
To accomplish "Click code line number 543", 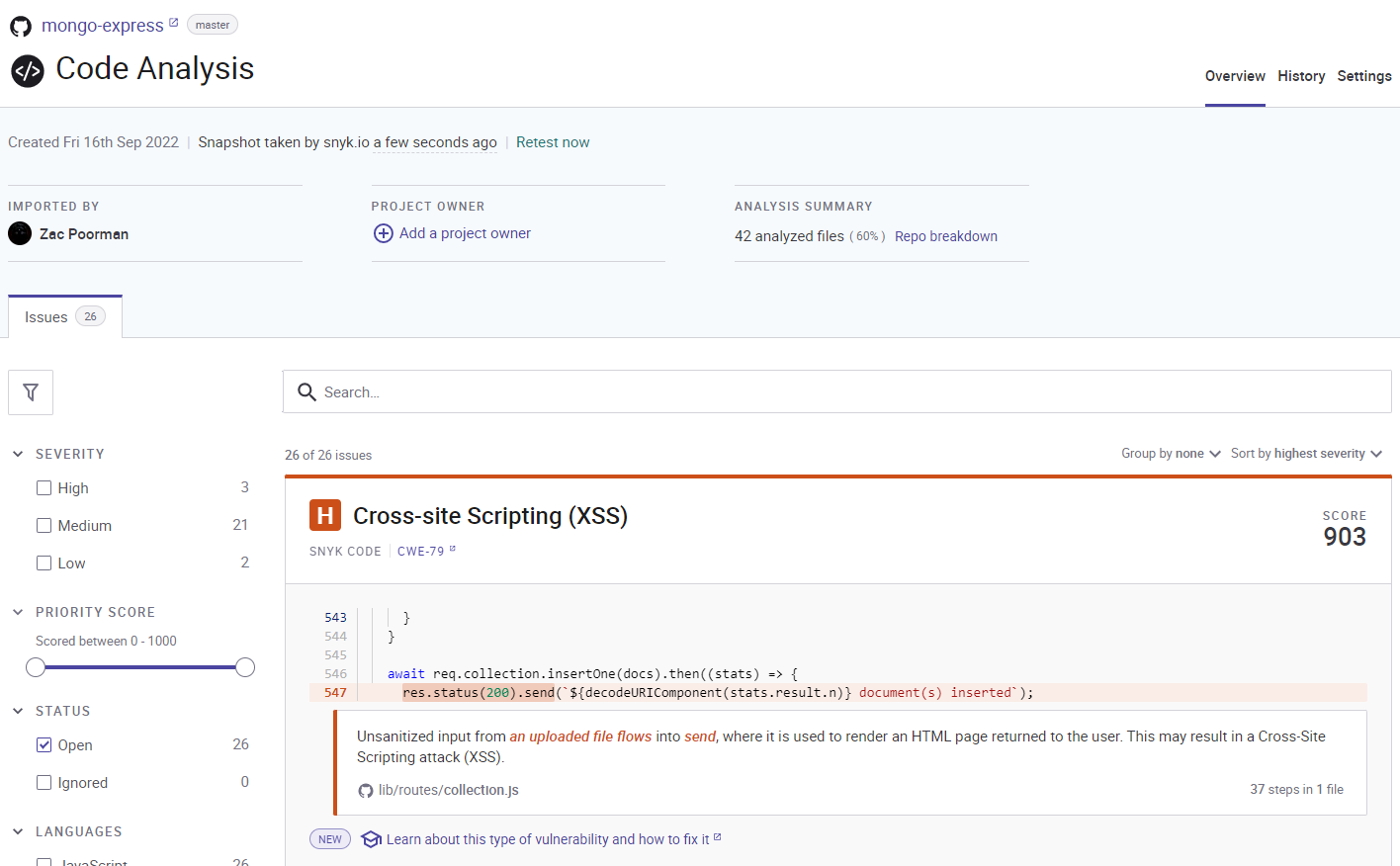I will [335, 618].
